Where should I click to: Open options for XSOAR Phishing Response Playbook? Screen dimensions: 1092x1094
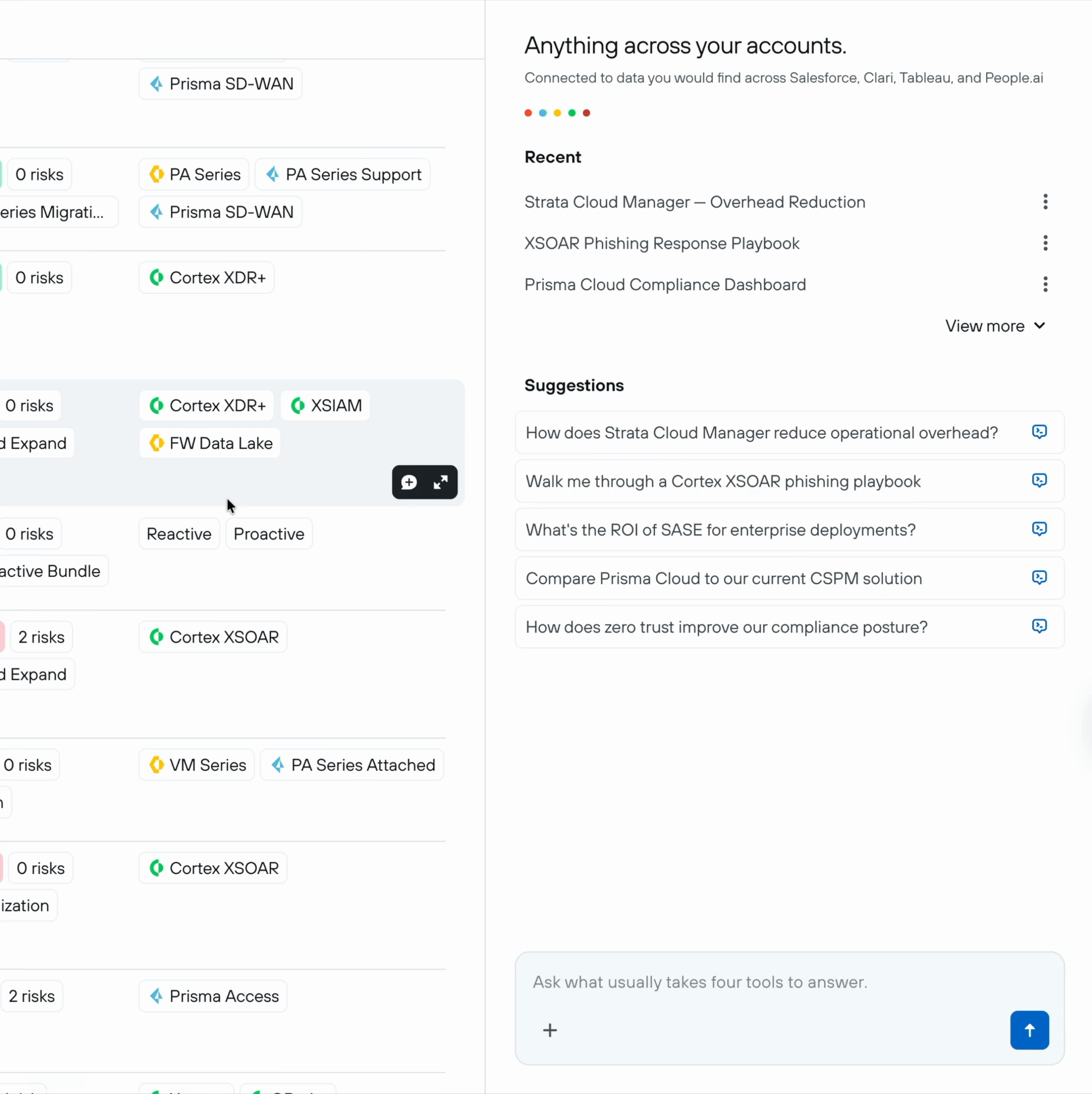tap(1045, 244)
